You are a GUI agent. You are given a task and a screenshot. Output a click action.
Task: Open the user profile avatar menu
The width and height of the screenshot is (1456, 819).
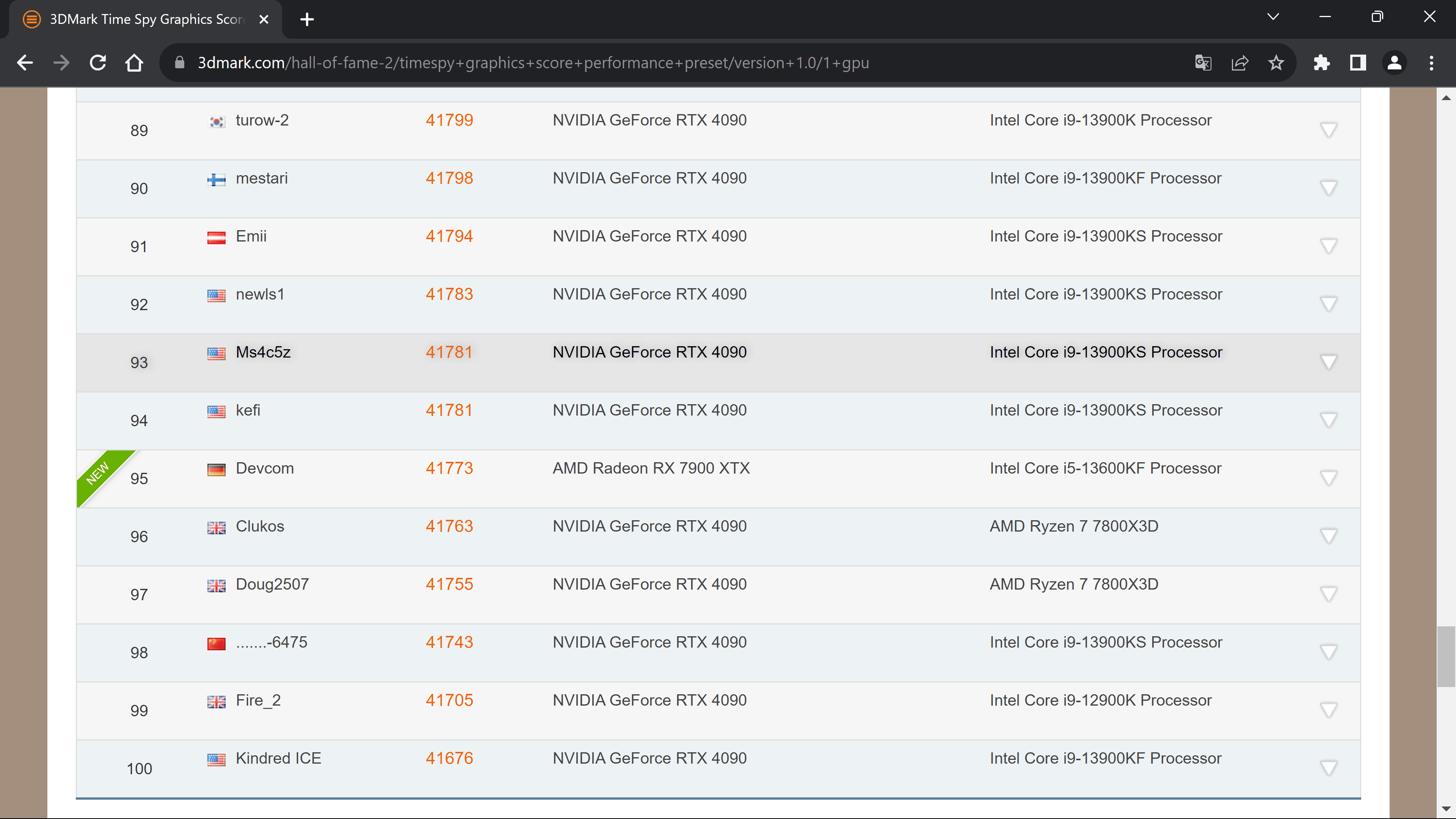pos(1395,63)
